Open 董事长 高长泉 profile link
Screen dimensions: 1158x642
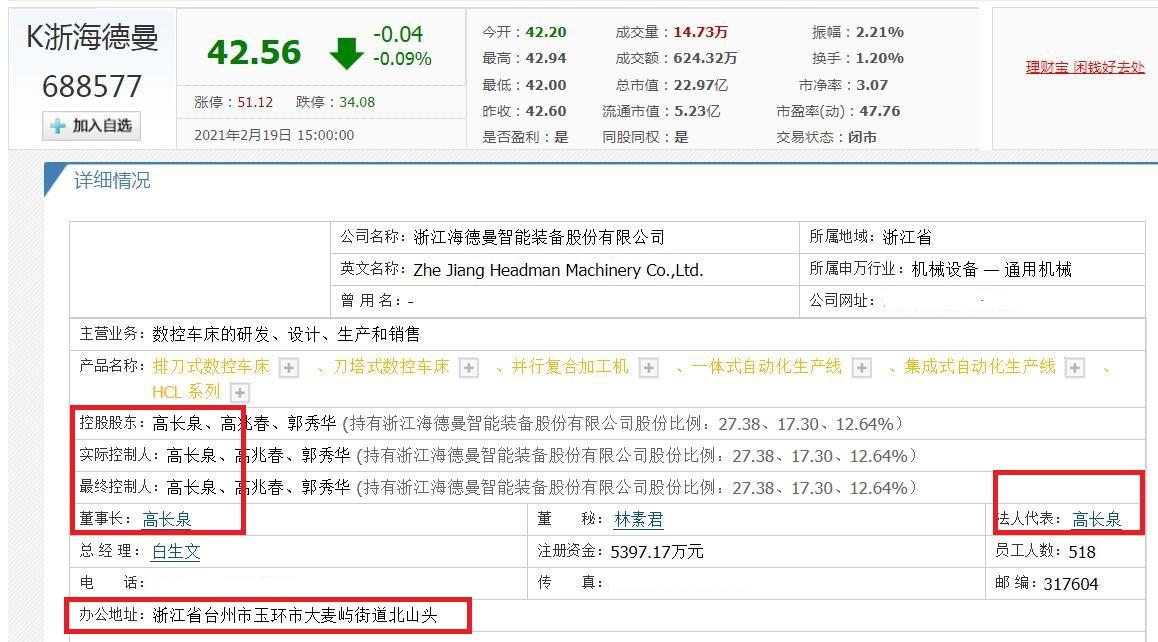coord(167,519)
